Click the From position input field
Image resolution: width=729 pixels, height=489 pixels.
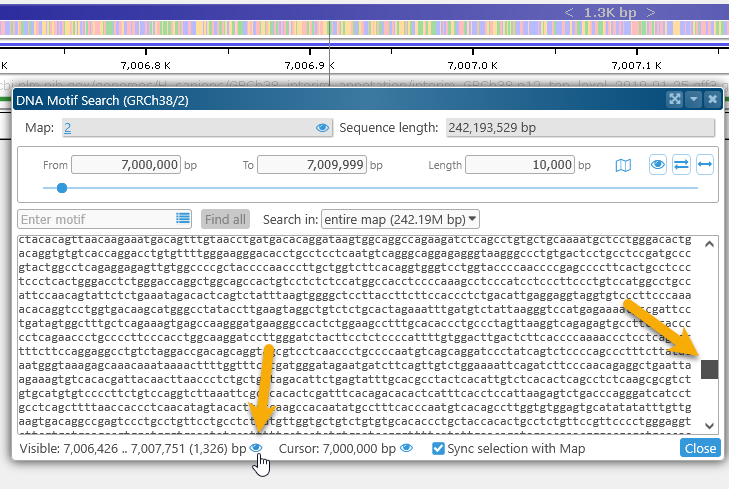[x=126, y=165]
